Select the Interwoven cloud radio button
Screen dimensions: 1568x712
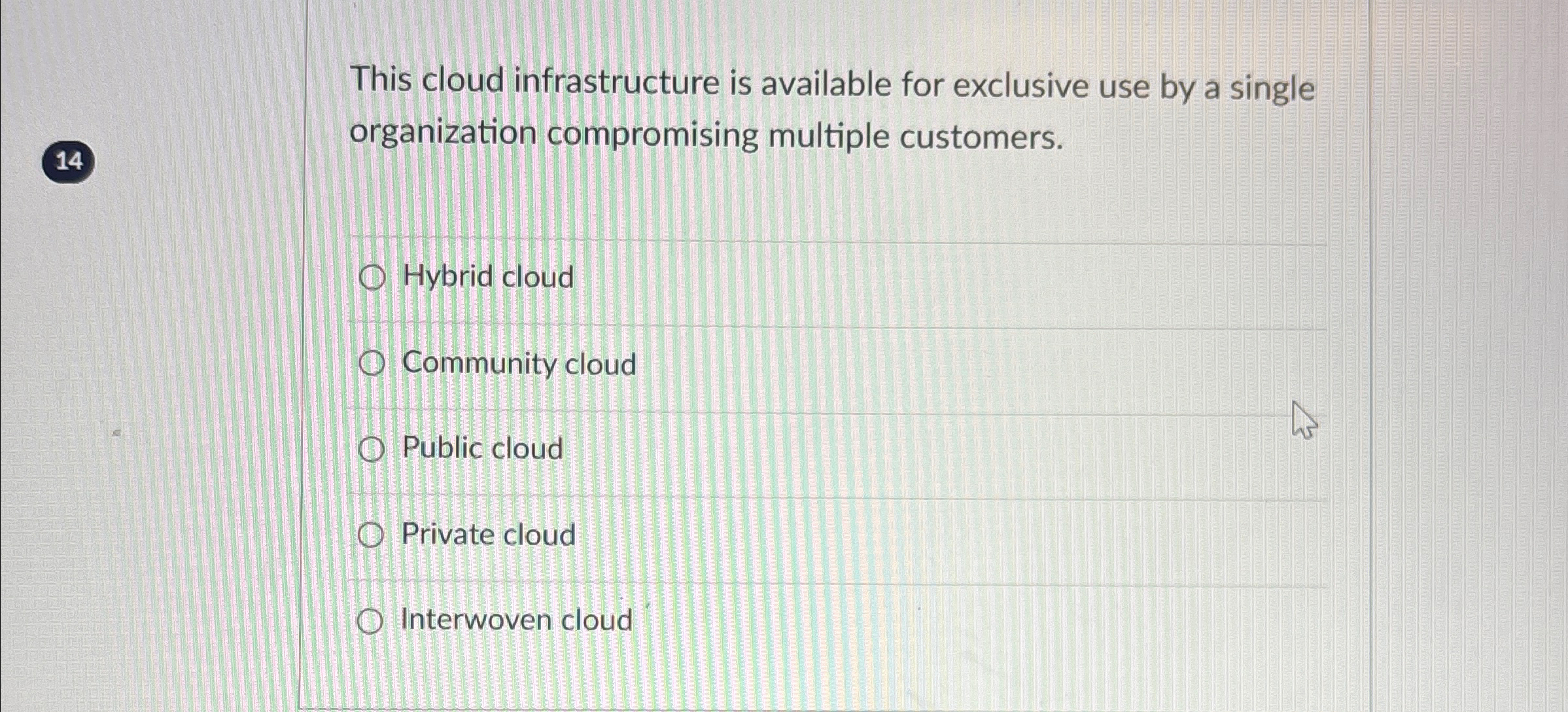click(373, 622)
